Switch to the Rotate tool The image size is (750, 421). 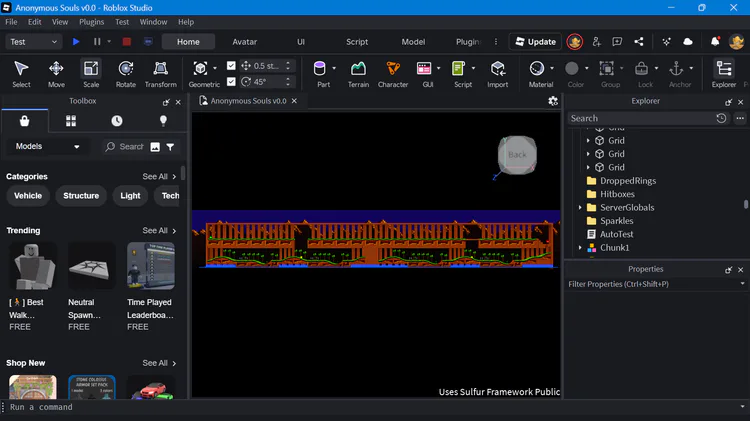tap(126, 74)
